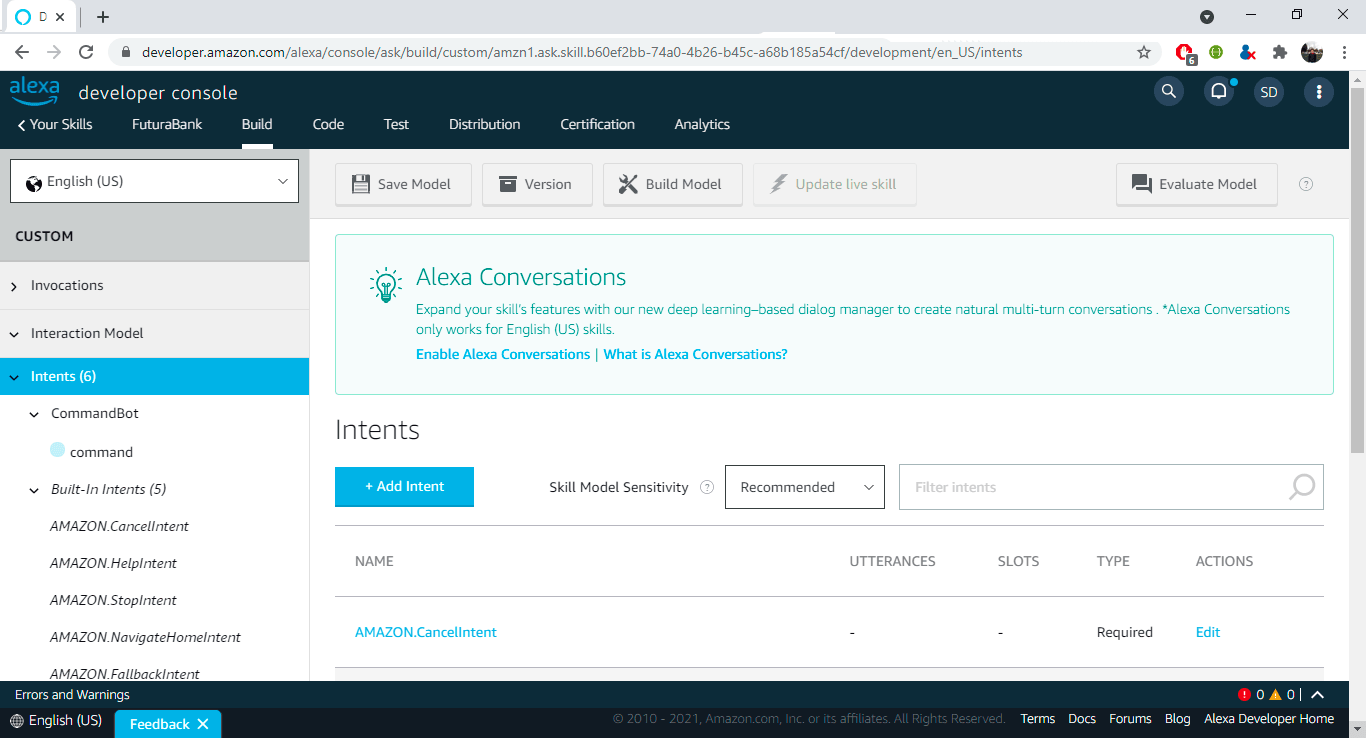Open the Feedback tab
1366x738 pixels.
(x=159, y=724)
